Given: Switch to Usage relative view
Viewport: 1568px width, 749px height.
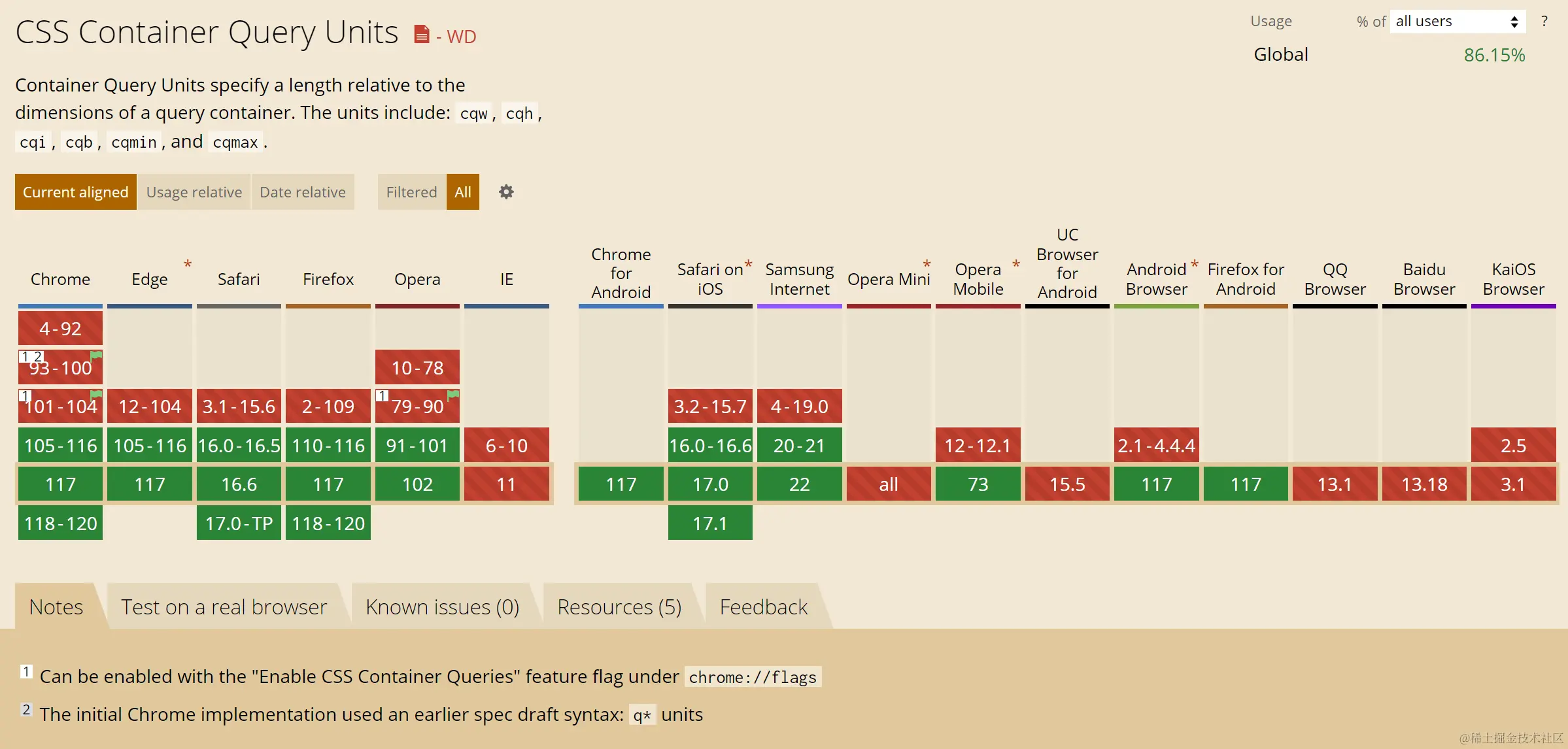Looking at the screenshot, I should click(194, 191).
